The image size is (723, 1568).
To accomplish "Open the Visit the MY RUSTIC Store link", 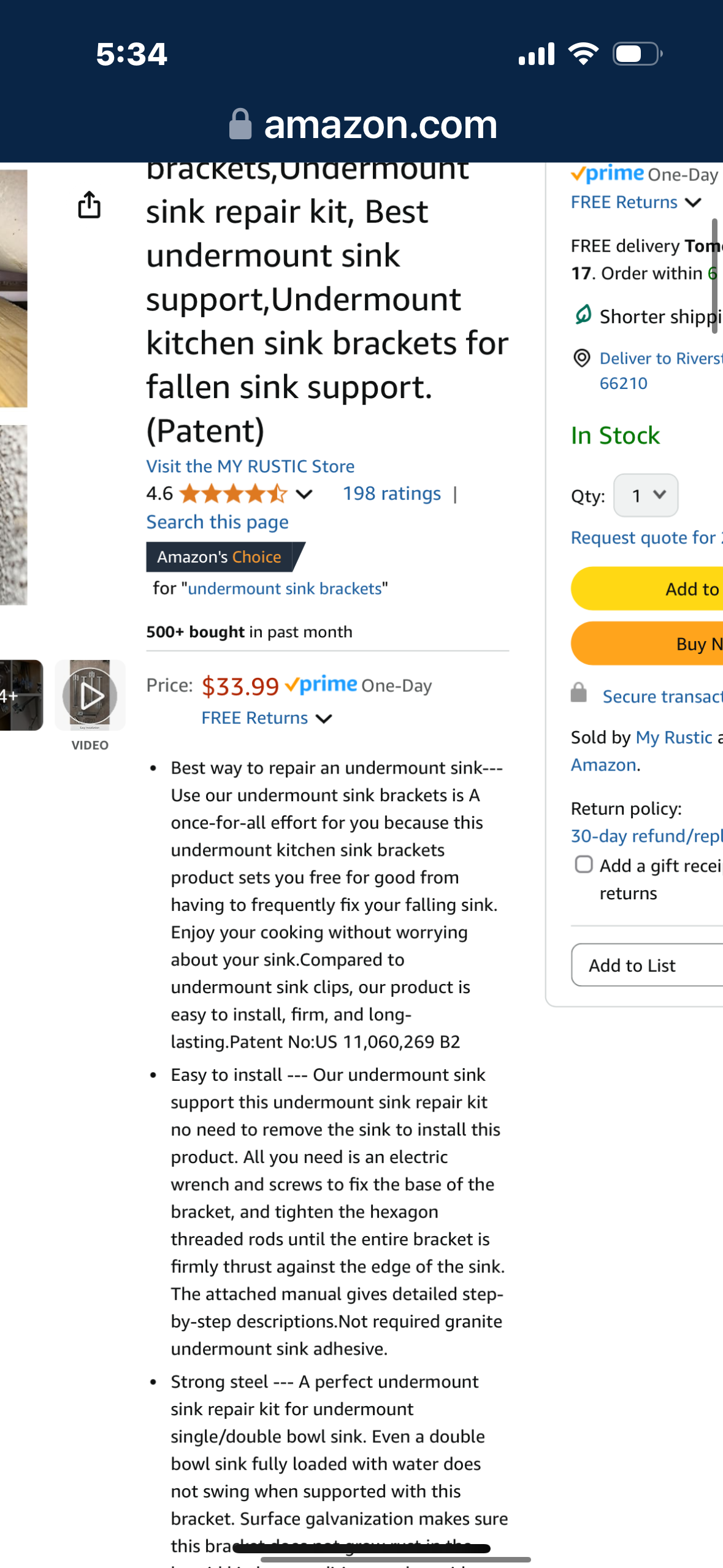I will [x=250, y=466].
